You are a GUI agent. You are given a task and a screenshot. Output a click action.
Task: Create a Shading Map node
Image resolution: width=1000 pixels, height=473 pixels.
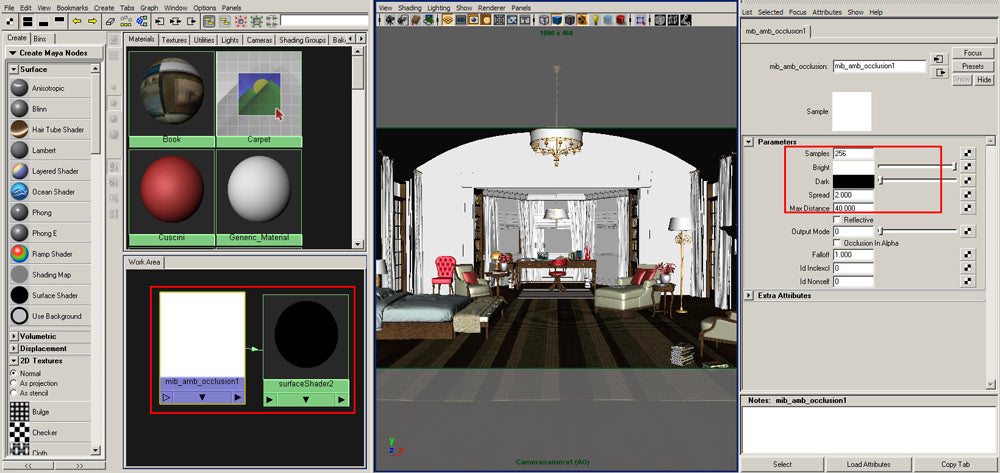pyautogui.click(x=50, y=275)
